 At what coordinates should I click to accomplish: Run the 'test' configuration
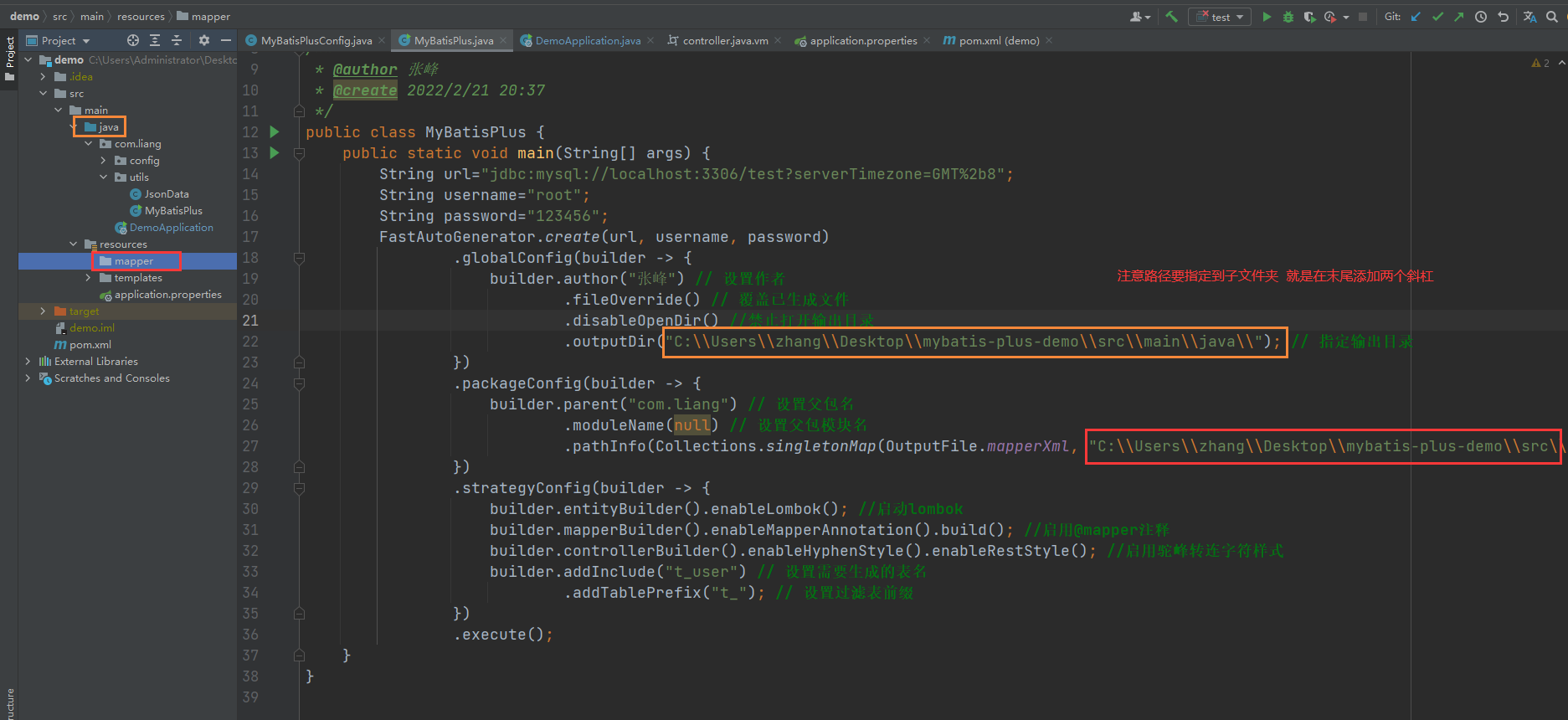coord(1267,17)
